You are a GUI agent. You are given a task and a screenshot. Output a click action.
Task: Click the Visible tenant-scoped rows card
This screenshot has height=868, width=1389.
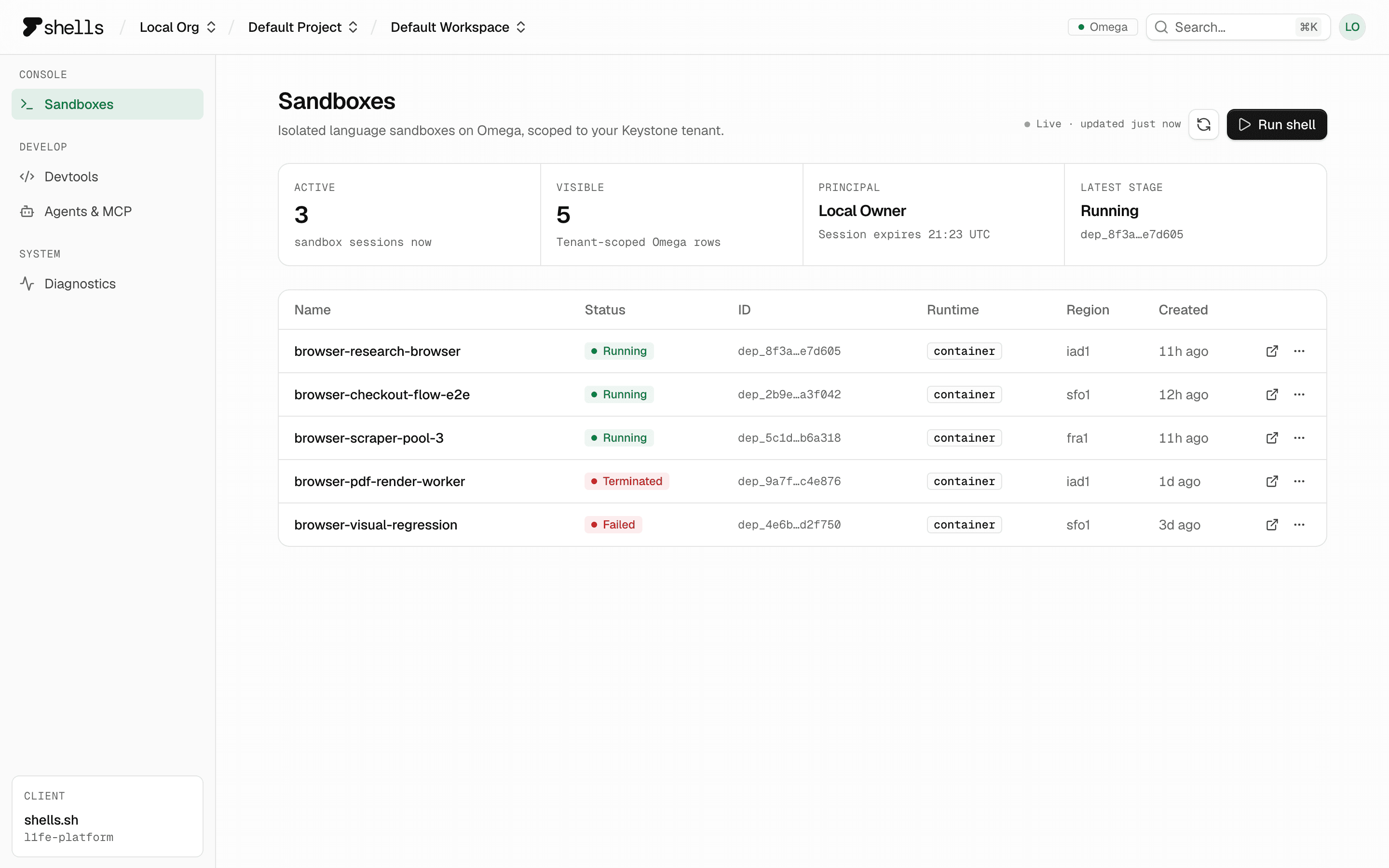point(671,215)
